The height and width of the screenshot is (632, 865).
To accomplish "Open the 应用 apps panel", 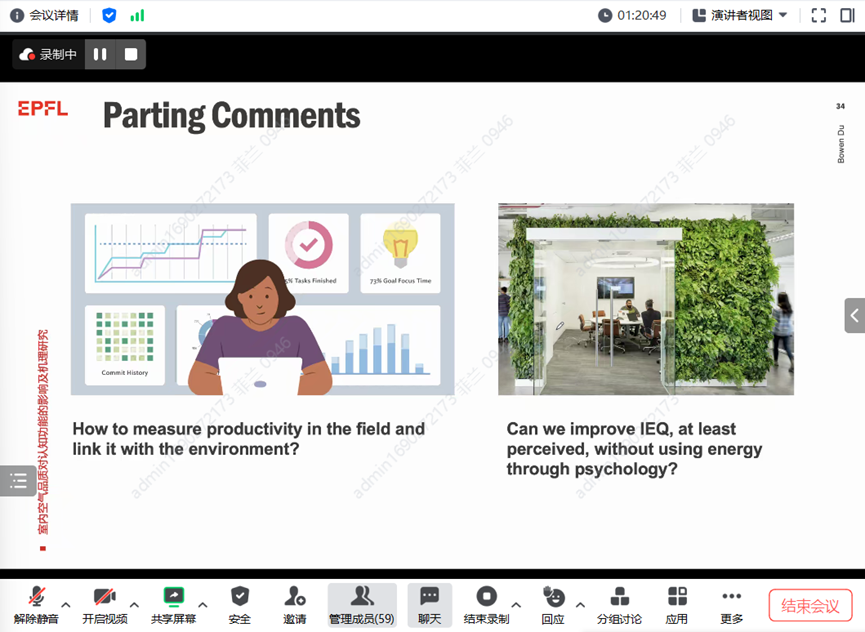I will (677, 605).
